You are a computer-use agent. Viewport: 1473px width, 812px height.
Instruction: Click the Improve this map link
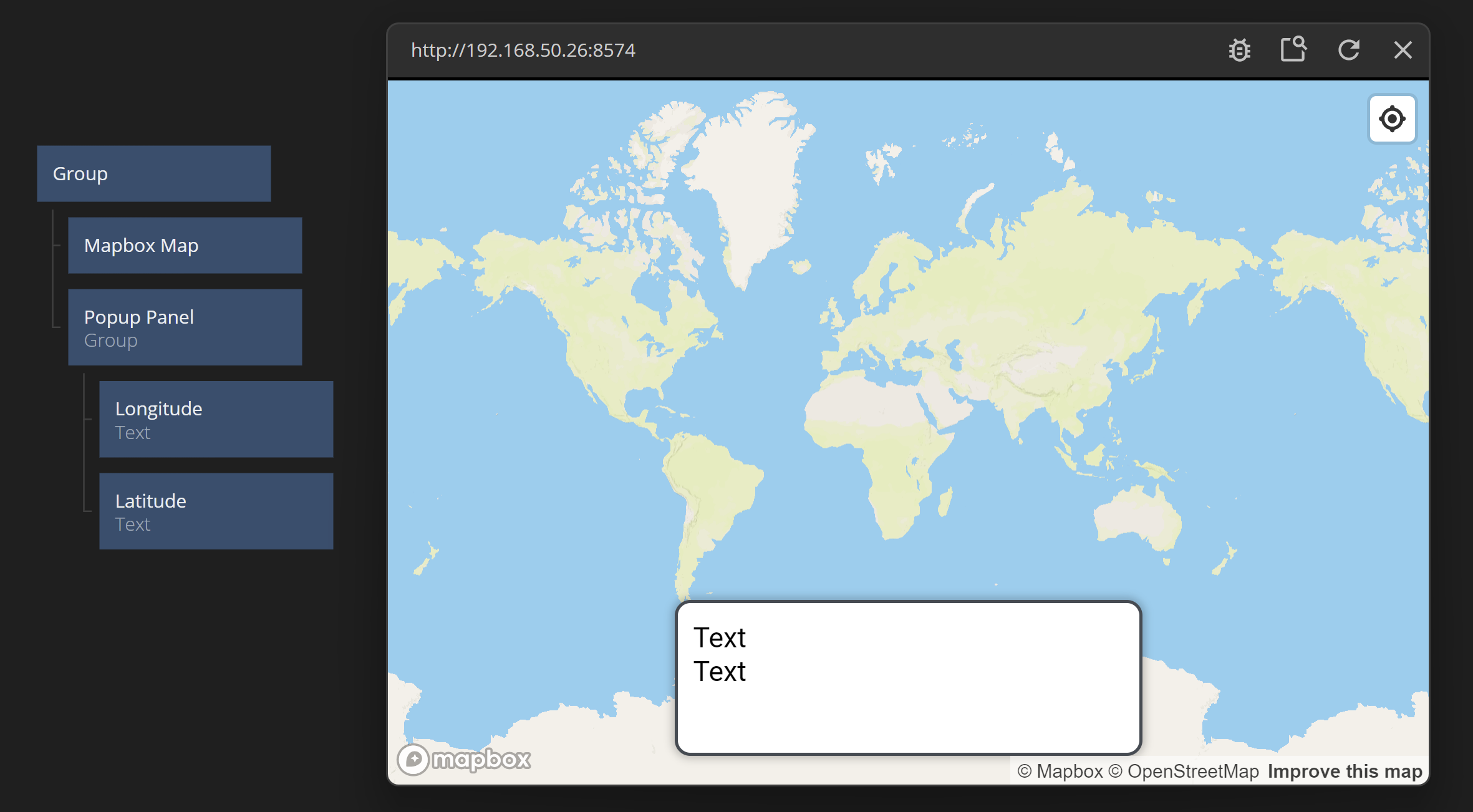point(1345,771)
